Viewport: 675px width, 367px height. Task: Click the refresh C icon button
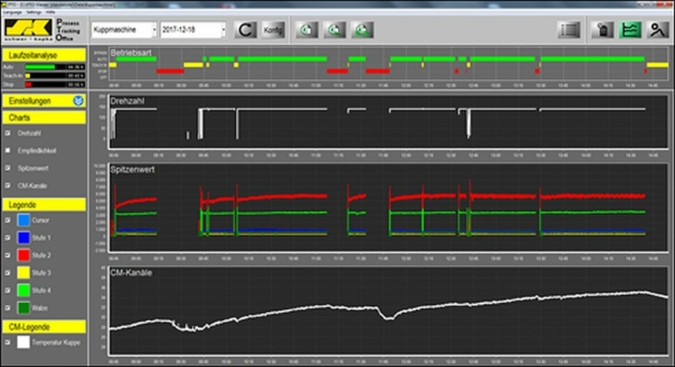point(245,30)
